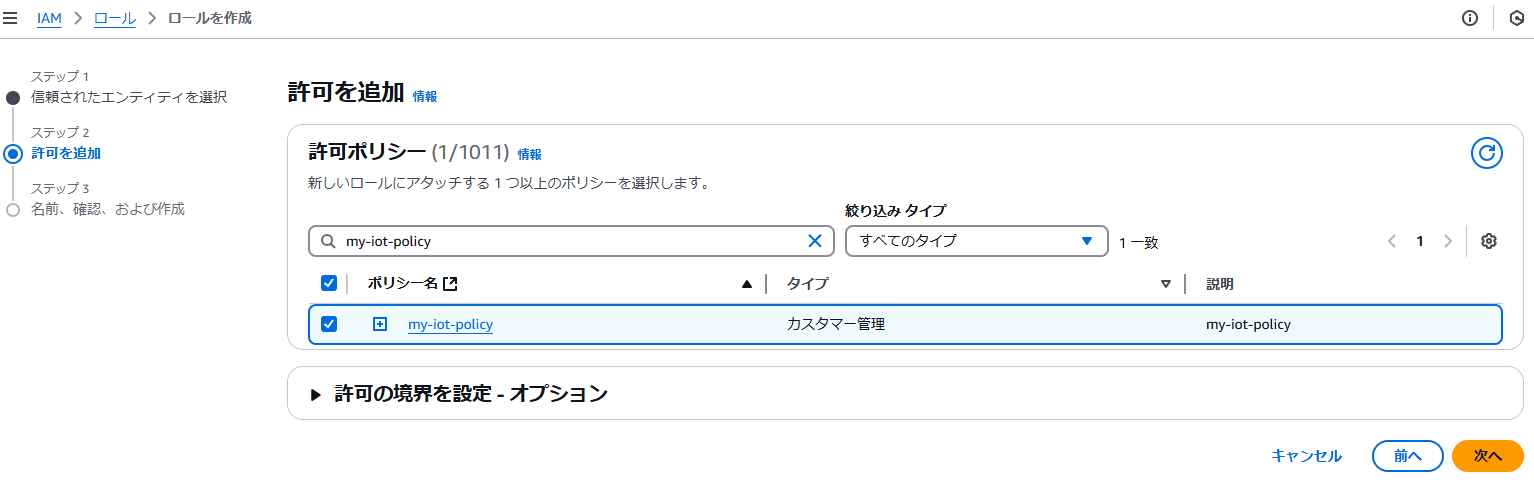Click into the policy search field

[x=570, y=241]
